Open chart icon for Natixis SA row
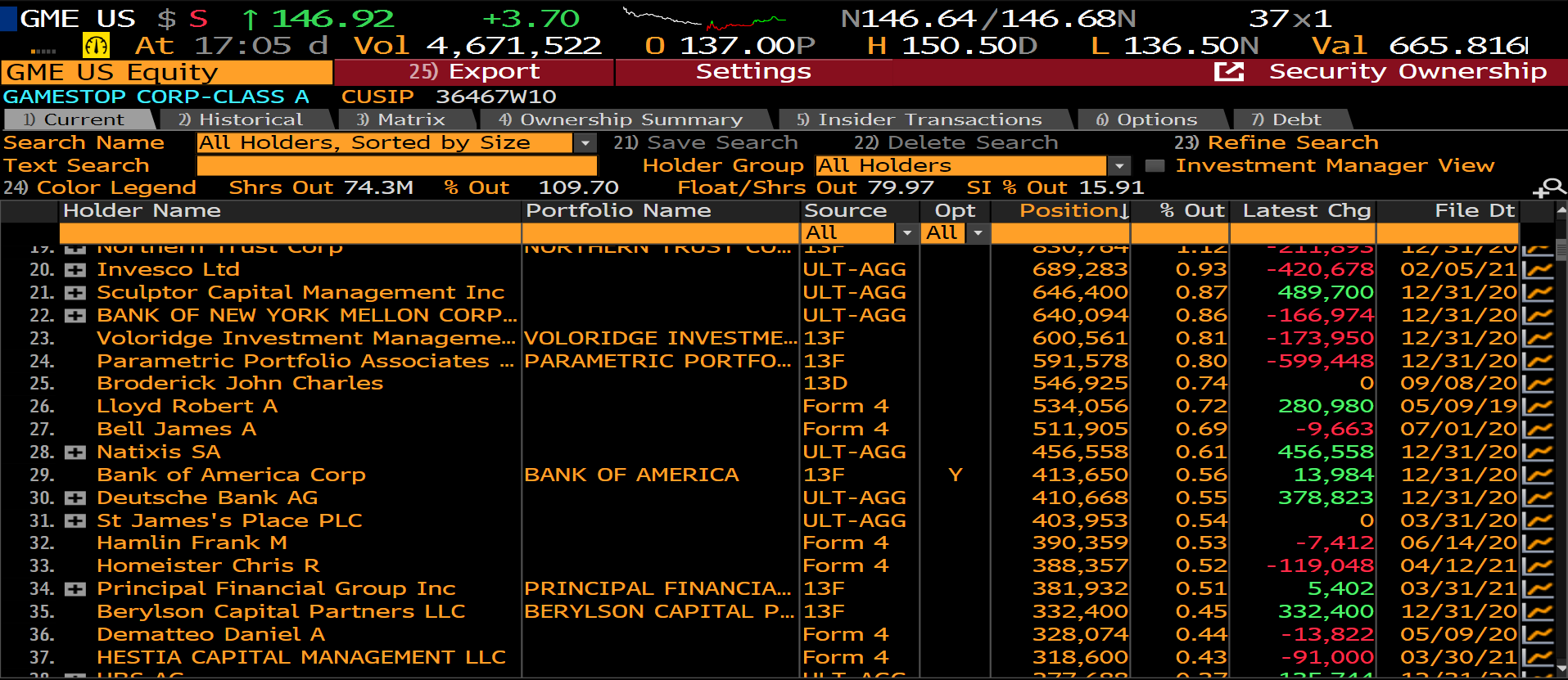 (1537, 452)
